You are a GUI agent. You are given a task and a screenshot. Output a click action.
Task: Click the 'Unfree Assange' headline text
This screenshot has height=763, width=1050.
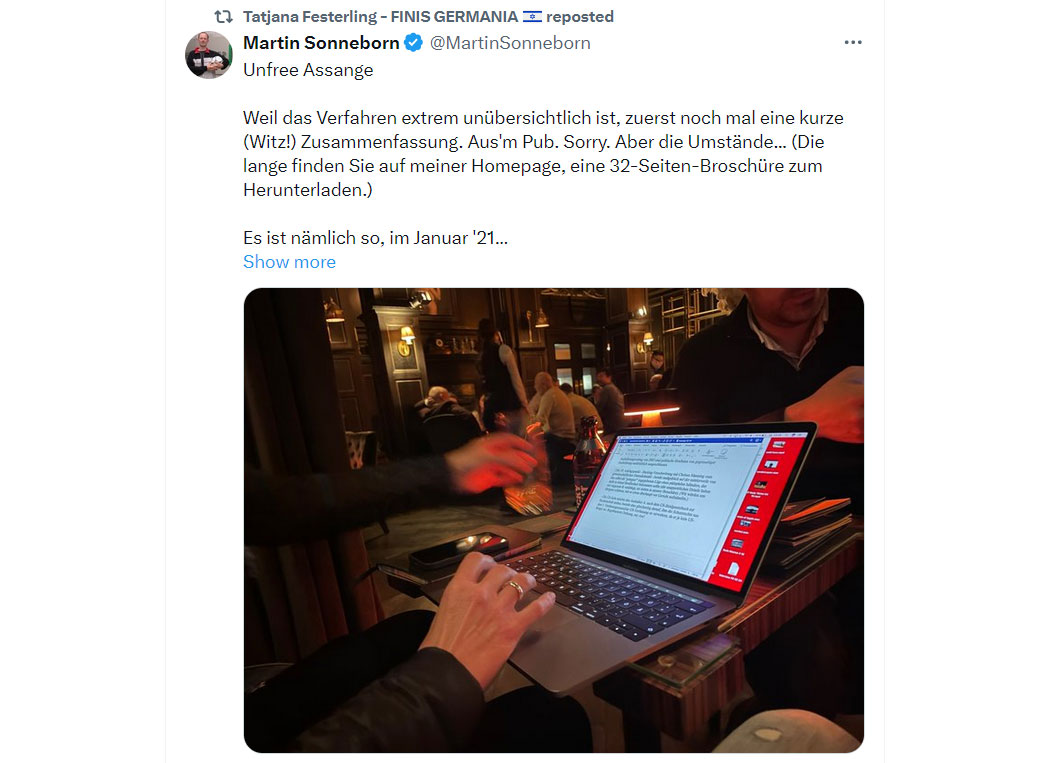(x=308, y=70)
